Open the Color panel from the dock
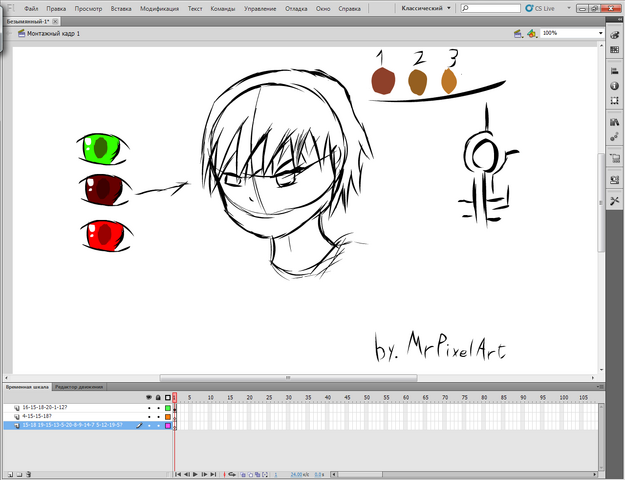Screen dimensions: 625x480 tap(614, 35)
